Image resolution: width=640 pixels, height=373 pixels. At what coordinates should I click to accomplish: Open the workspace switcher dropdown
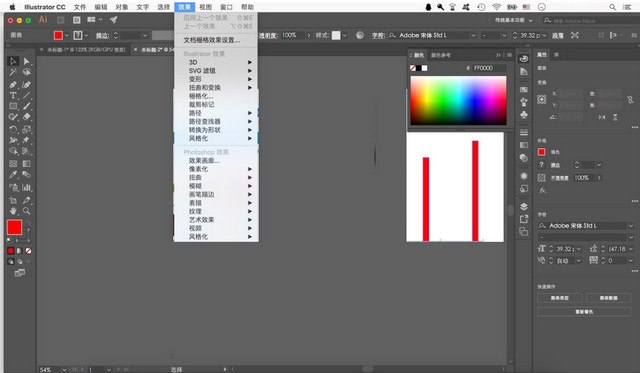(513, 20)
